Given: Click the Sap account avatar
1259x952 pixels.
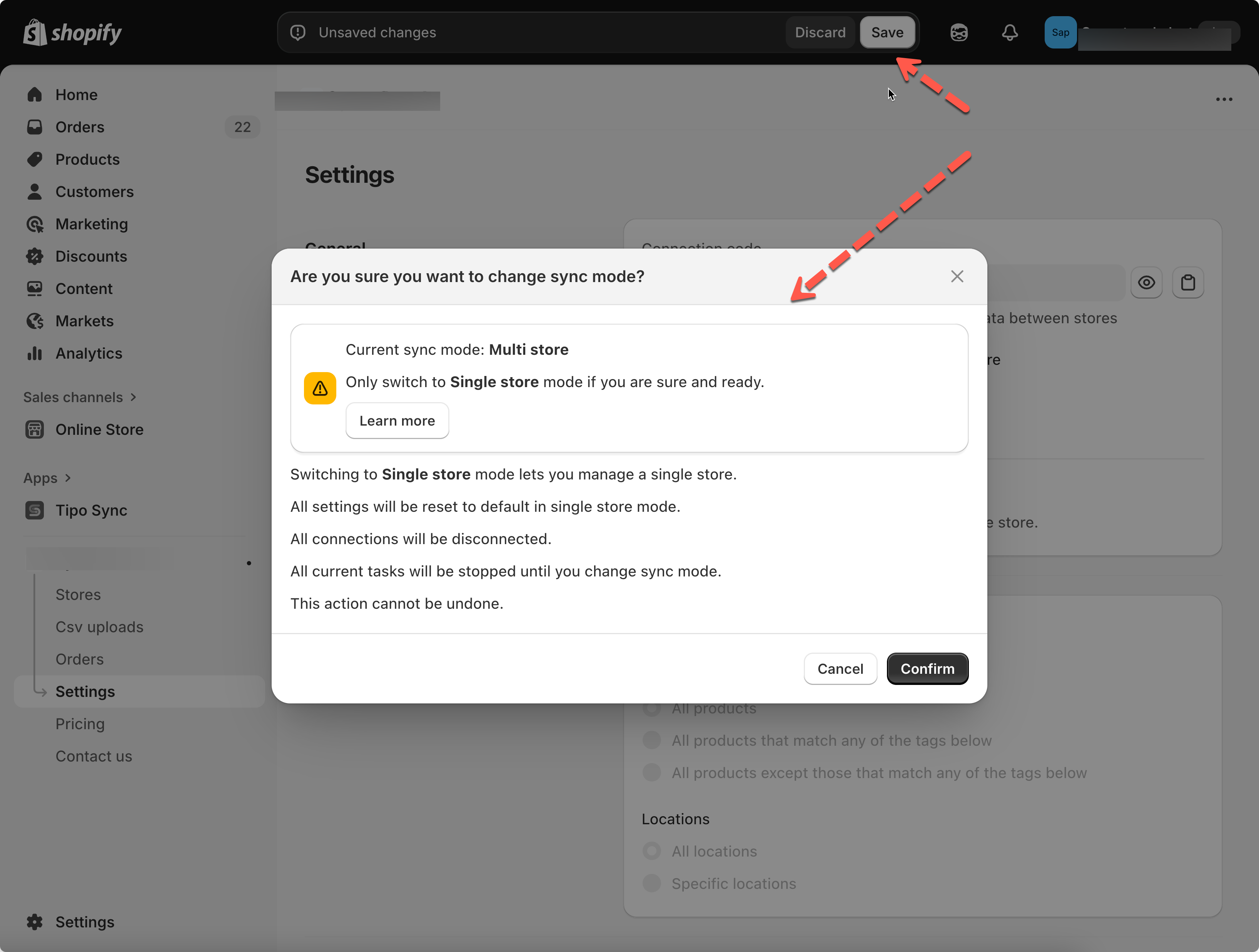Looking at the screenshot, I should coord(1060,32).
